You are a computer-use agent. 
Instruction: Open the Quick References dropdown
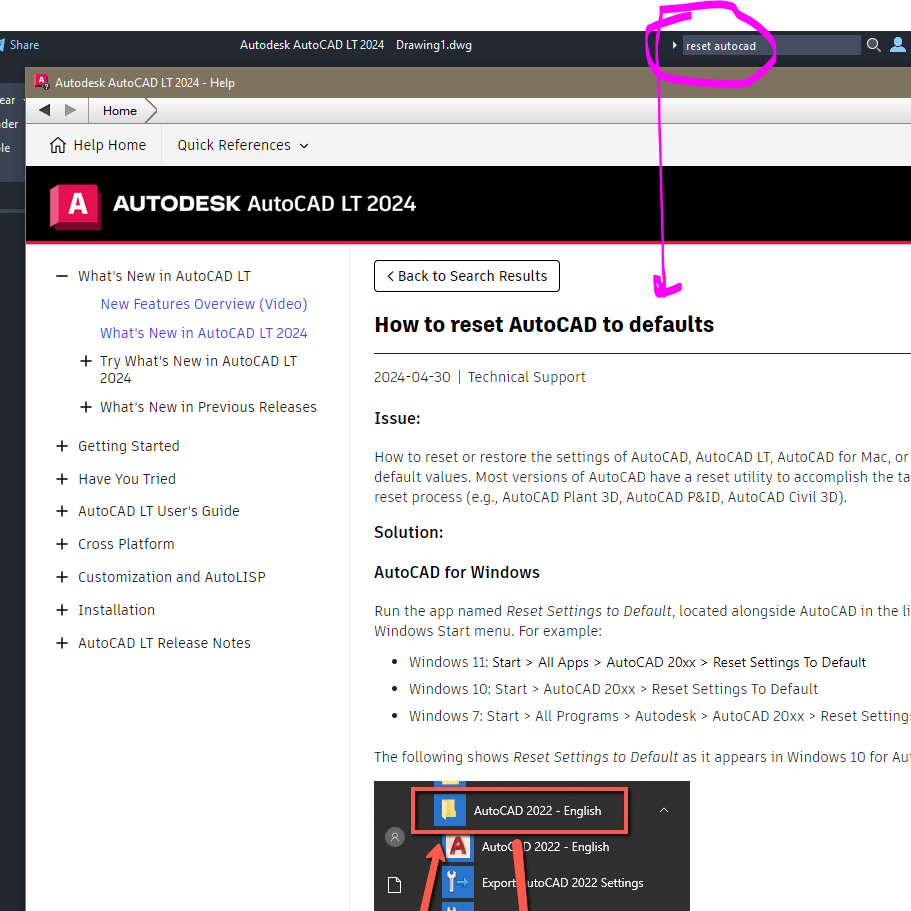[x=240, y=145]
